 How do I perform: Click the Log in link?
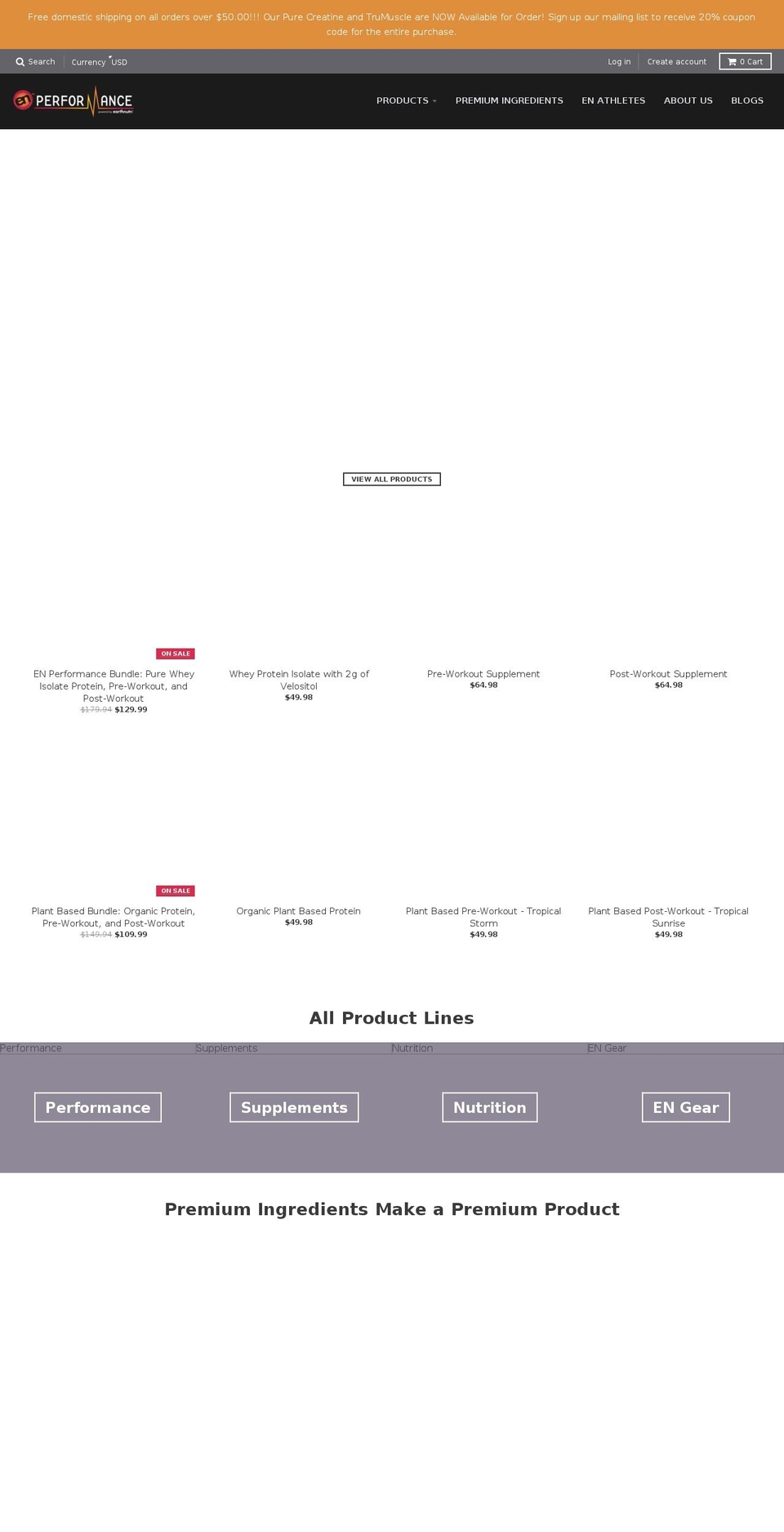[x=619, y=61]
